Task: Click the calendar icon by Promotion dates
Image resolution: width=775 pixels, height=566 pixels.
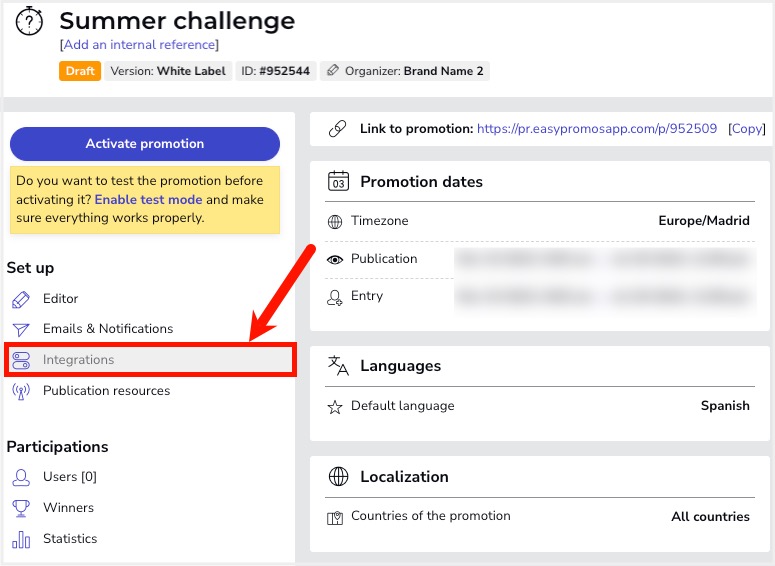Action: click(x=339, y=181)
